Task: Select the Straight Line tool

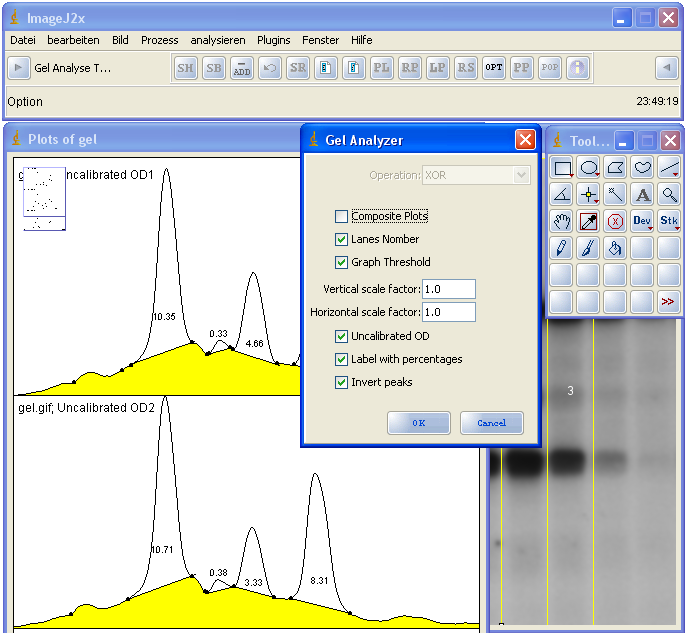Action: (669, 168)
